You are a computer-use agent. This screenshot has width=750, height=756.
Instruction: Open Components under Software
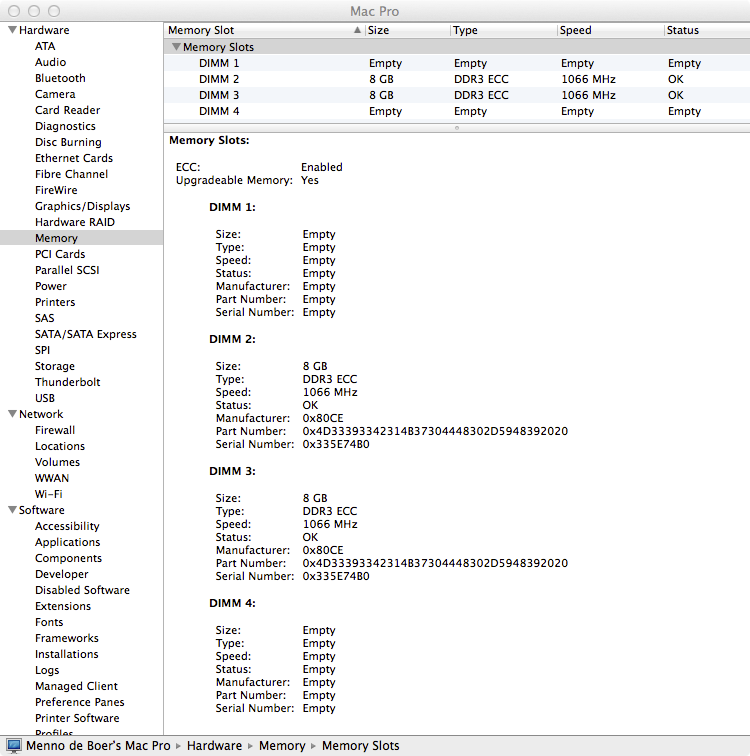(x=68, y=558)
